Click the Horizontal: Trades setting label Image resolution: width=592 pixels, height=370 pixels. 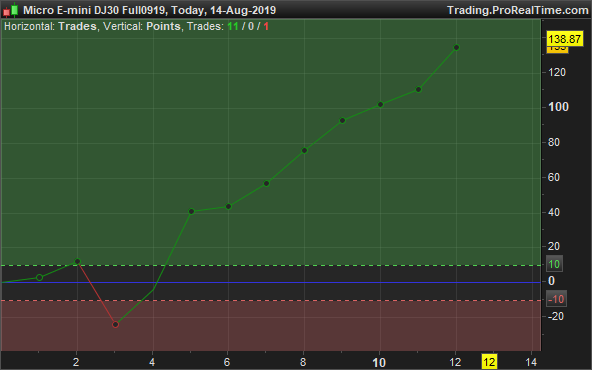[50, 26]
